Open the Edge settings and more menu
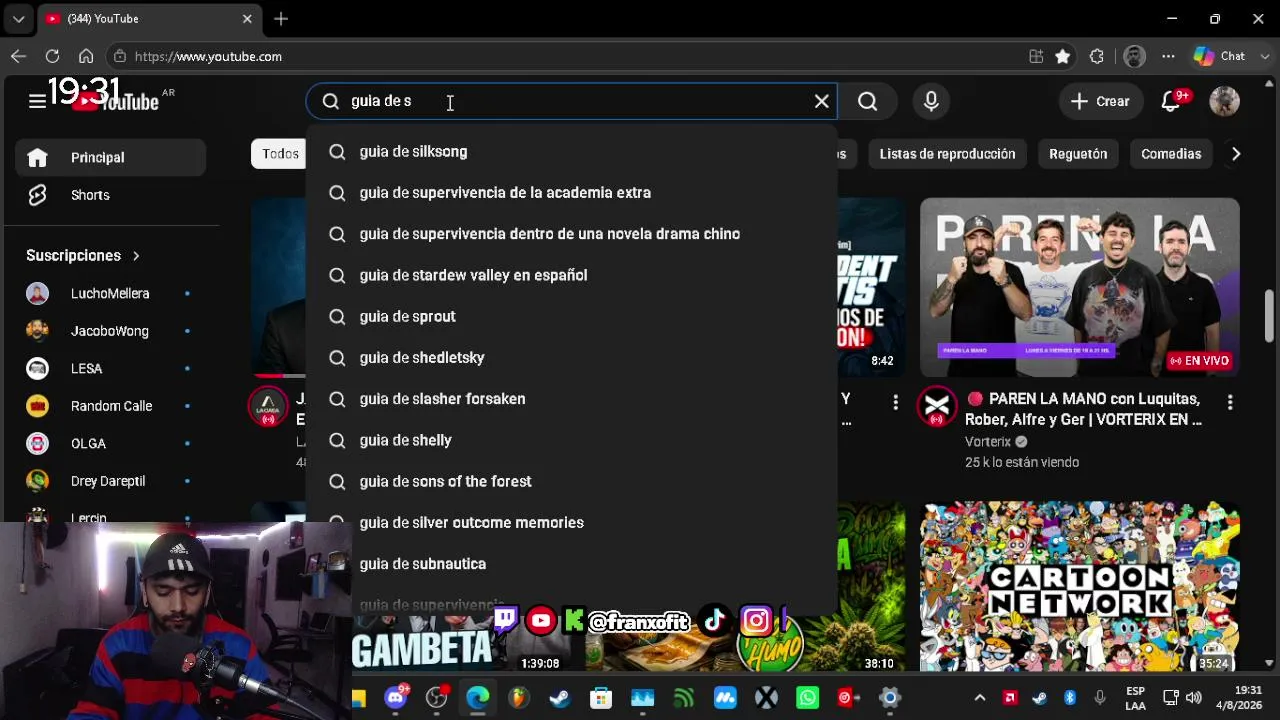Image resolution: width=1280 pixels, height=720 pixels. pos(1168,57)
